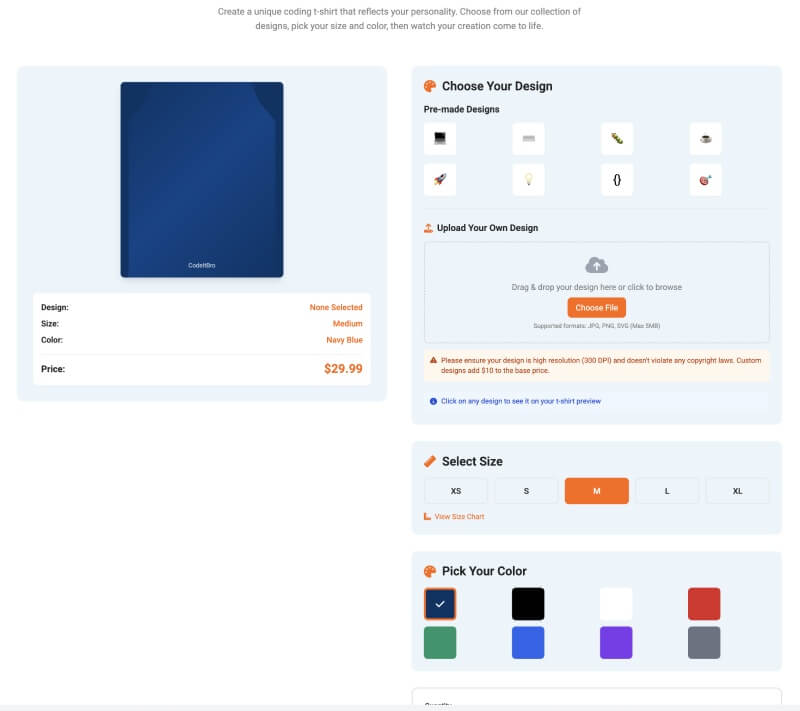Click the design tip info banner

pos(596,400)
